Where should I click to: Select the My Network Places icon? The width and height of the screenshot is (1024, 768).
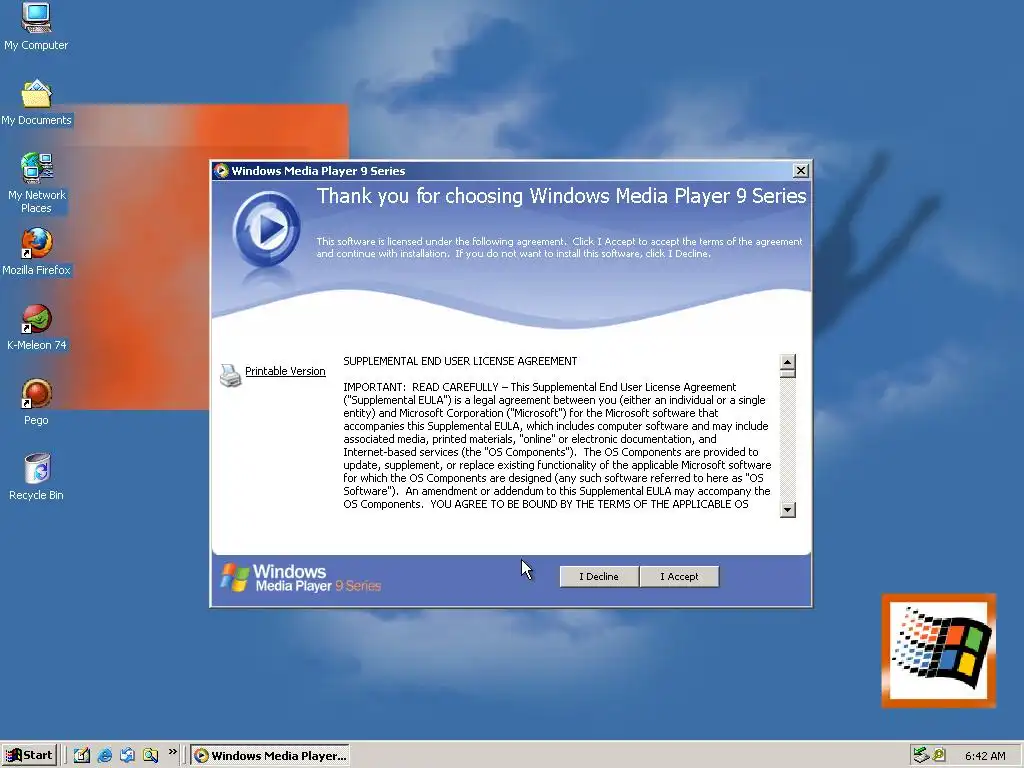(x=36, y=182)
